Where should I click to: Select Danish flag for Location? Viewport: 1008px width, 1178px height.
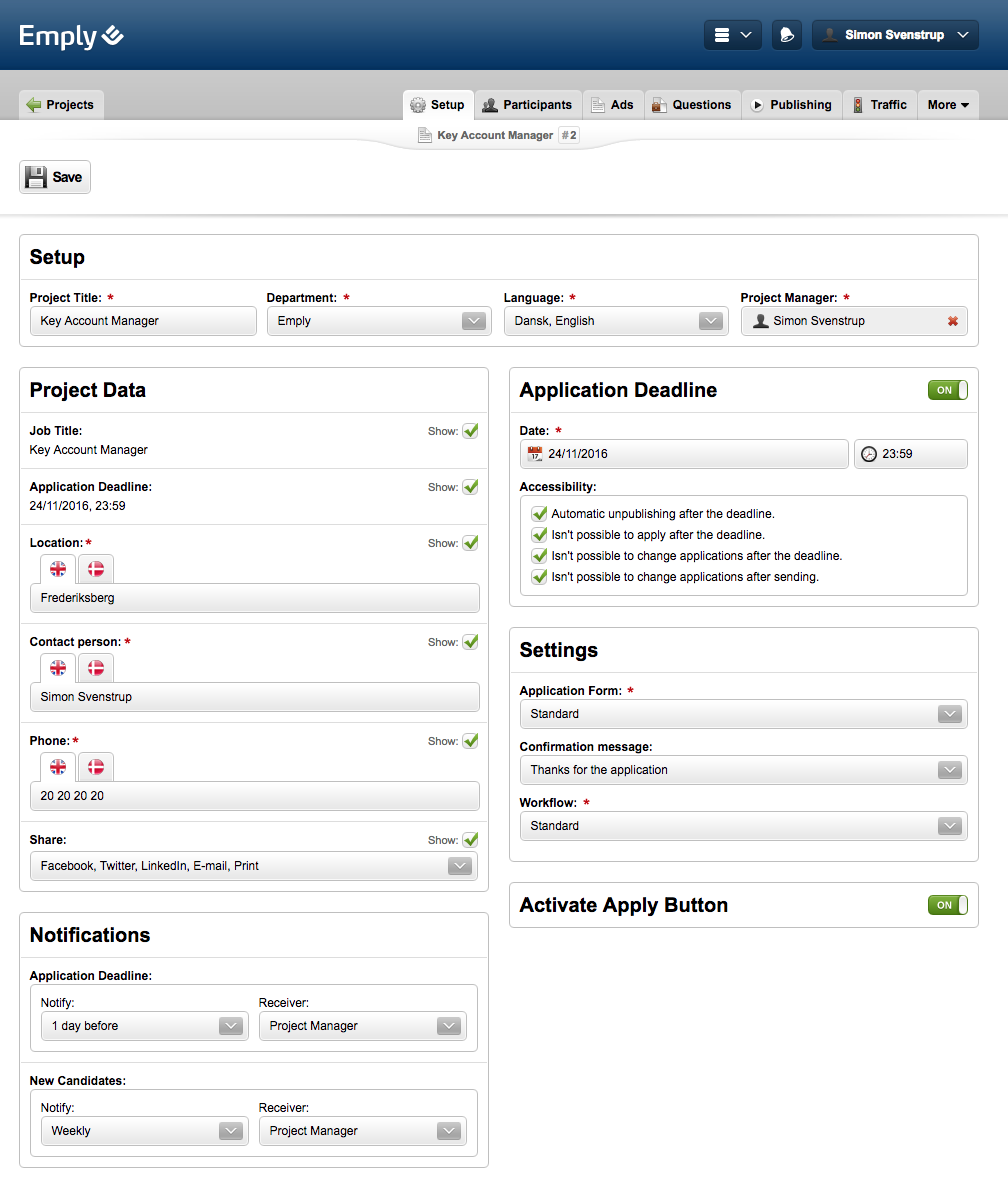pos(95,569)
